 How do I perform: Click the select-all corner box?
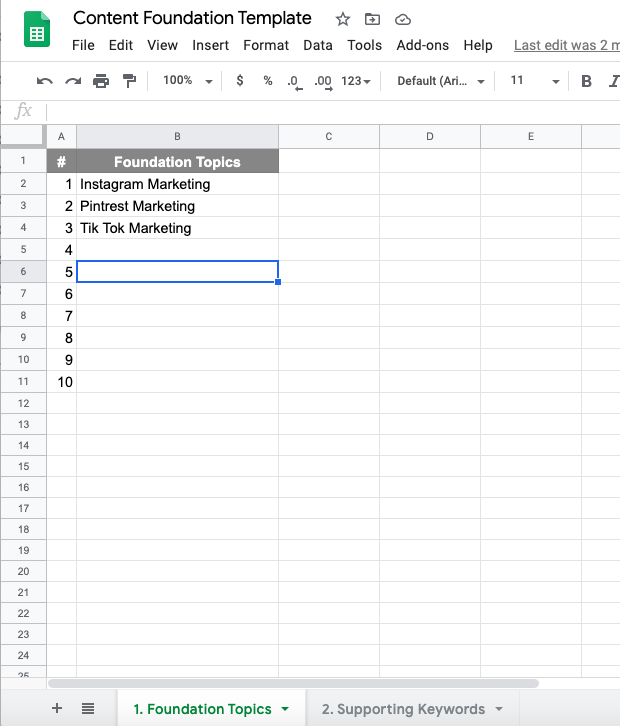(23, 137)
